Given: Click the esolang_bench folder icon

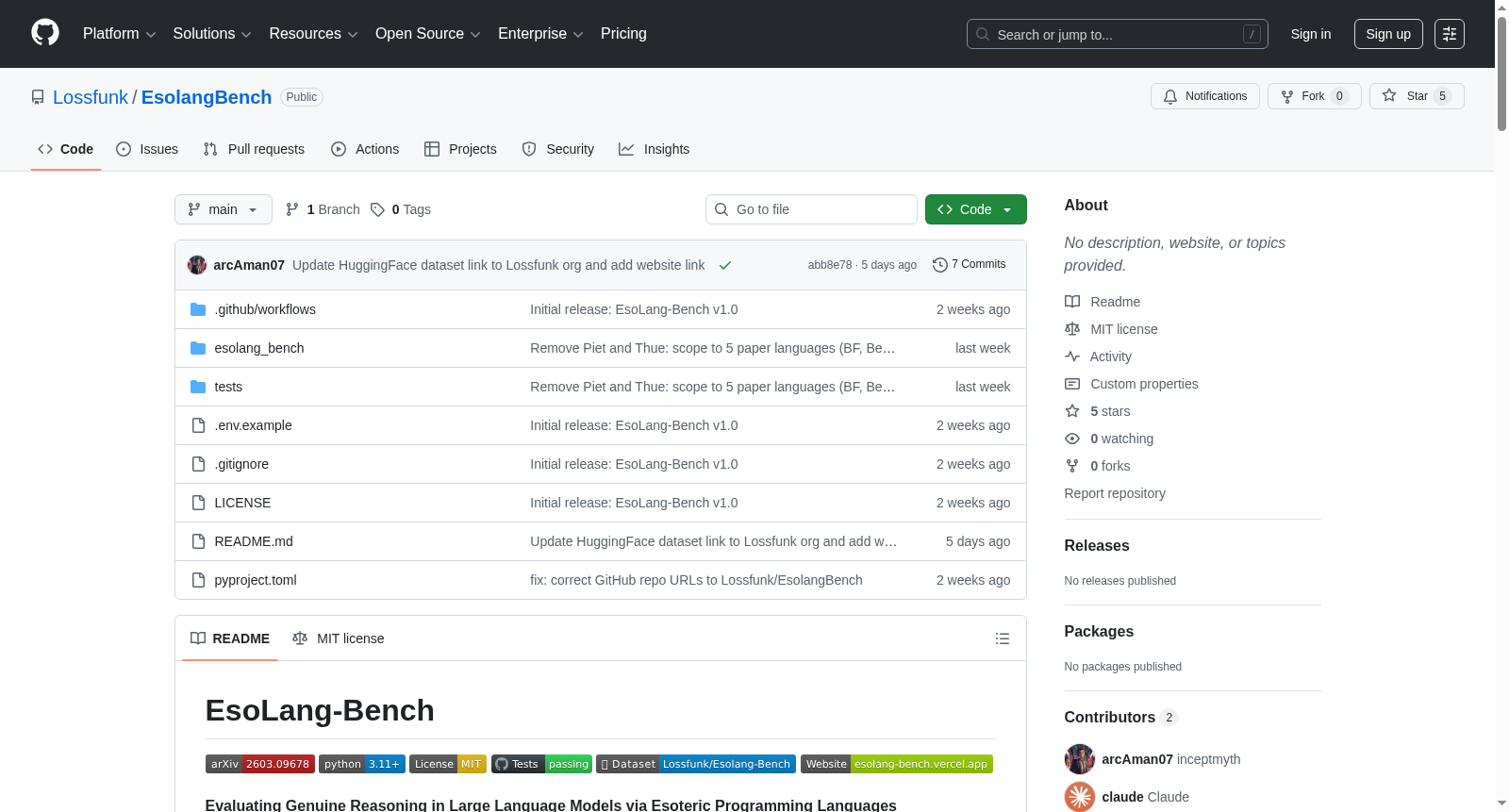Looking at the screenshot, I should (x=198, y=348).
